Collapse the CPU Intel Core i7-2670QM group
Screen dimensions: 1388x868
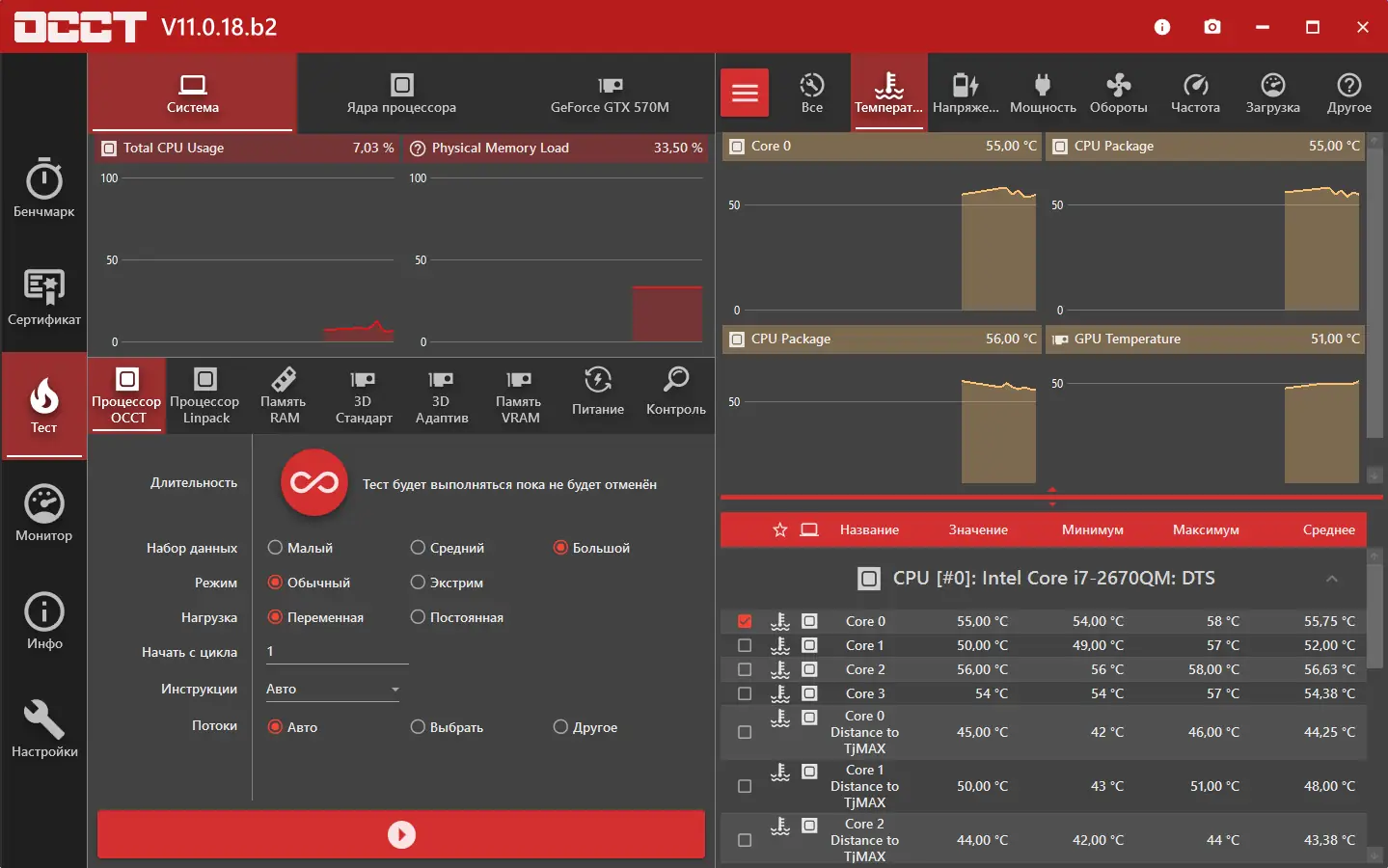(1332, 579)
